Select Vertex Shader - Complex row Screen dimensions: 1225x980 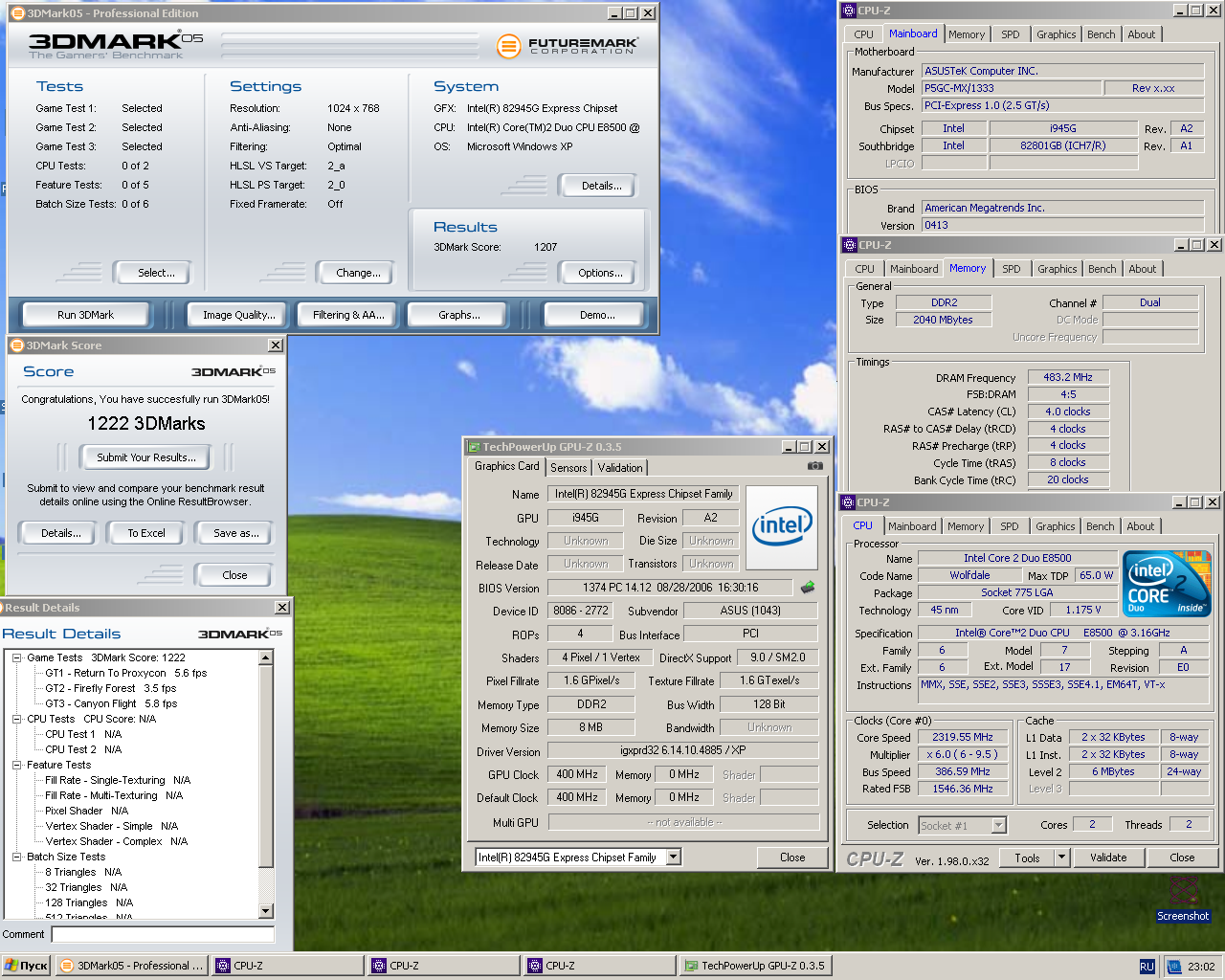116,841
